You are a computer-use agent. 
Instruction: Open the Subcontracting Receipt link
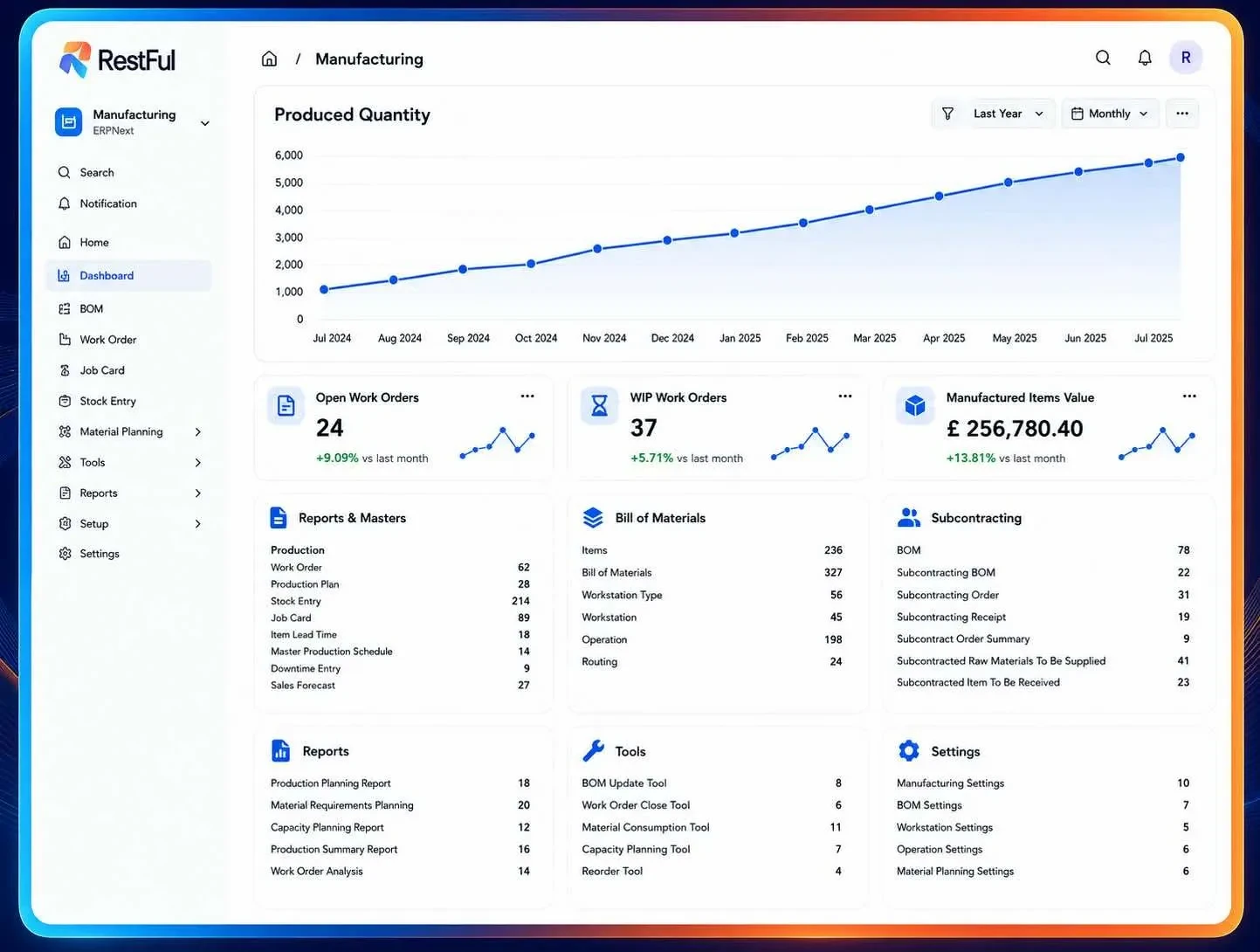[x=951, y=617]
